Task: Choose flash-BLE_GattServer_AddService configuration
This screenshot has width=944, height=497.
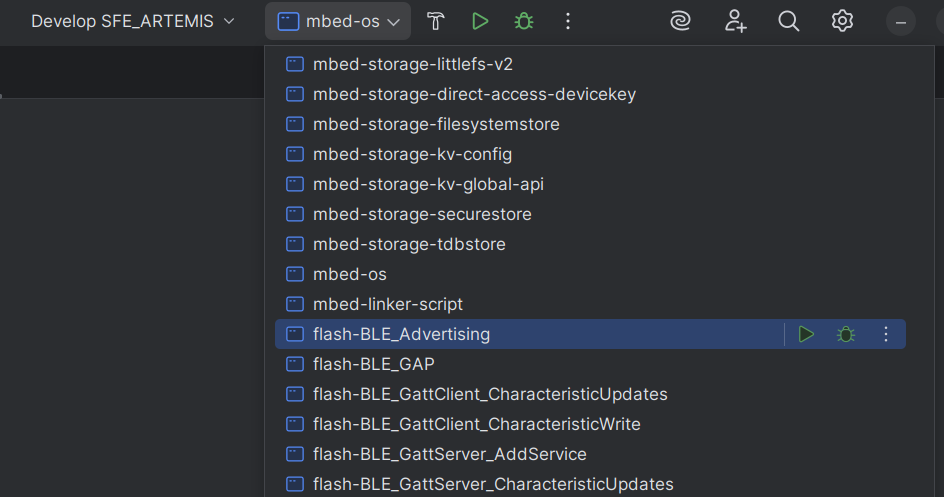Action: (x=590, y=454)
